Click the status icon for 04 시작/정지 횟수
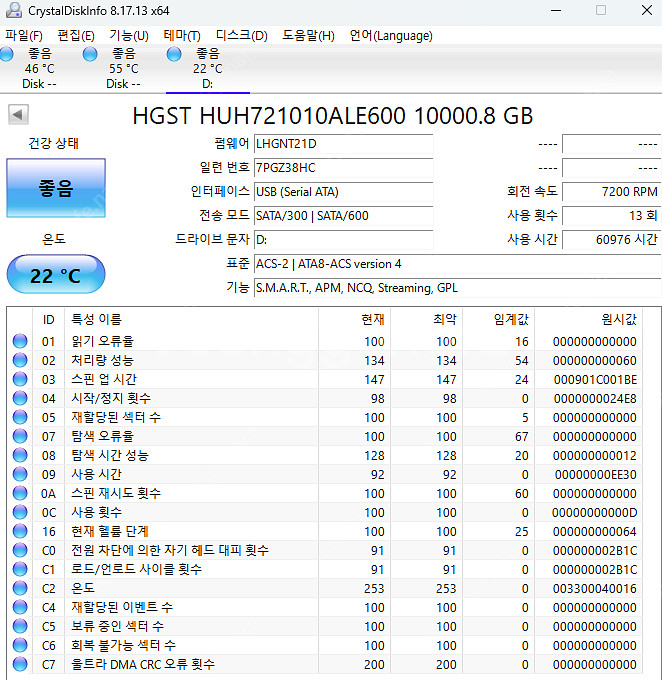This screenshot has width=662, height=680. click(x=20, y=398)
